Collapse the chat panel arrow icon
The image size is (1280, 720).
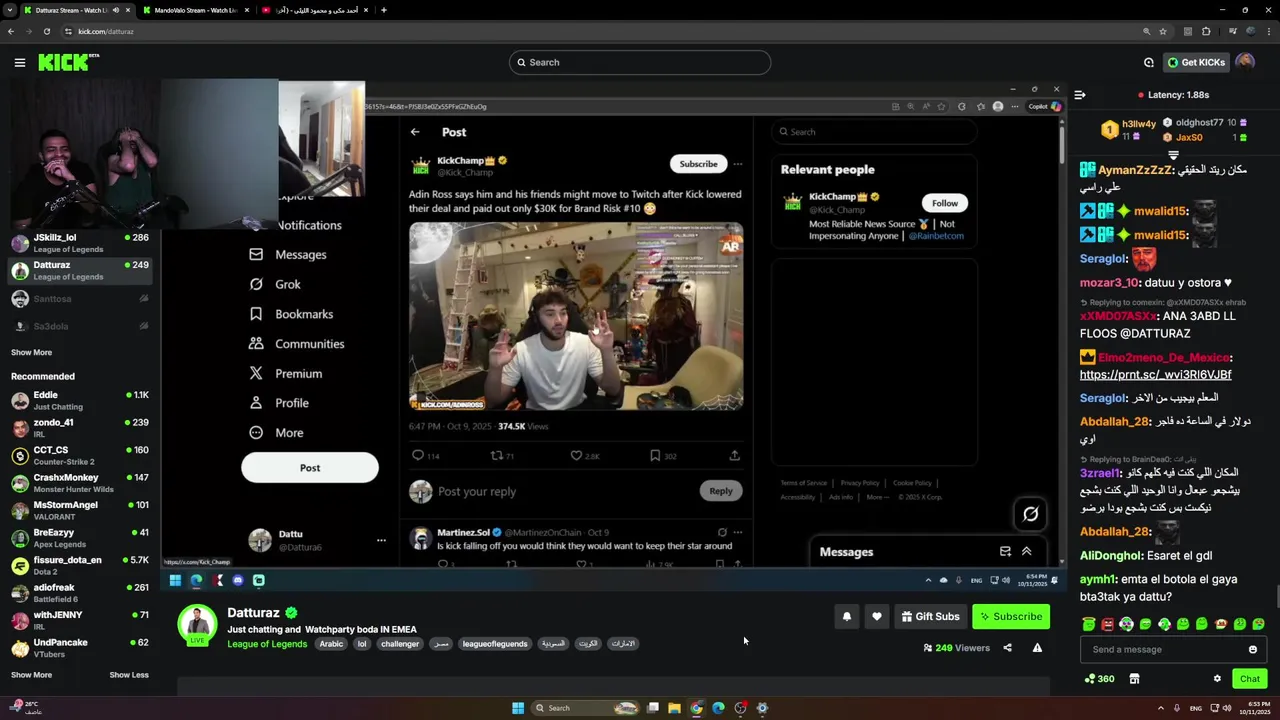pos(1080,95)
